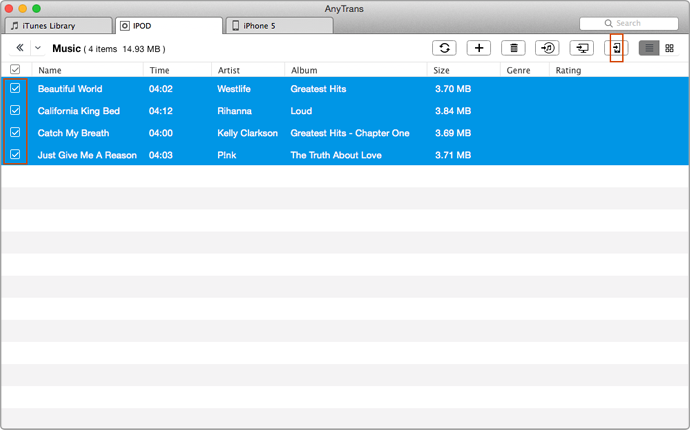Click artist Kelly Clarkson
The image size is (690, 430).
247,133
